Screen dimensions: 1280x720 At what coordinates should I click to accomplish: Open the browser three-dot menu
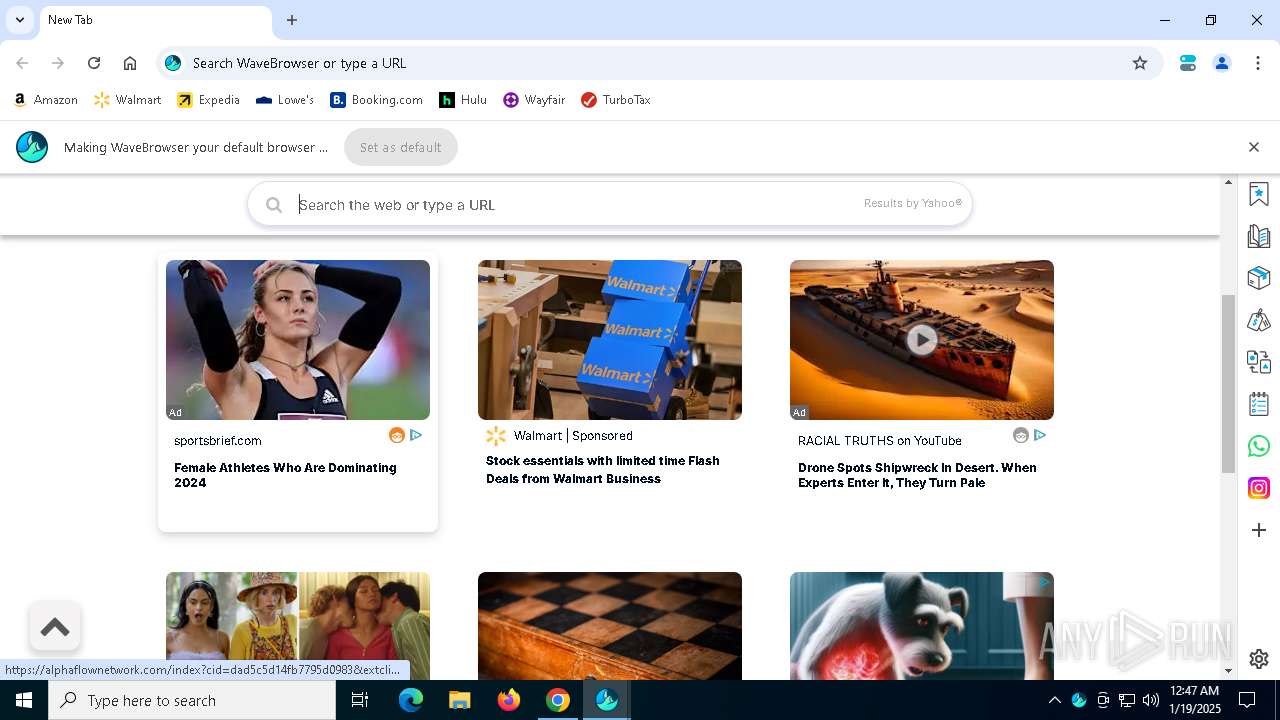click(1257, 63)
